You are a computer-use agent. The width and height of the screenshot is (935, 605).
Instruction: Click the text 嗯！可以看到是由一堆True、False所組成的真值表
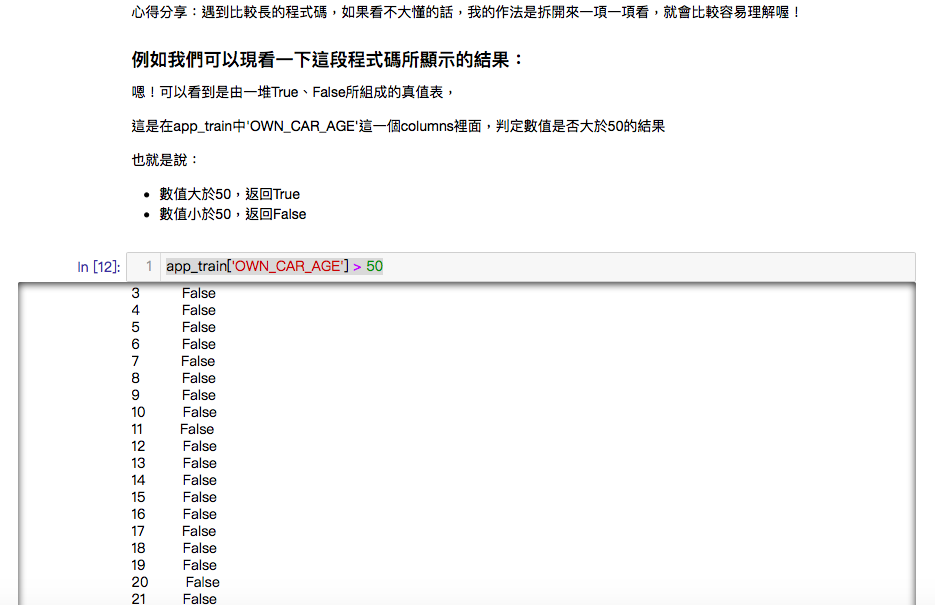click(293, 92)
